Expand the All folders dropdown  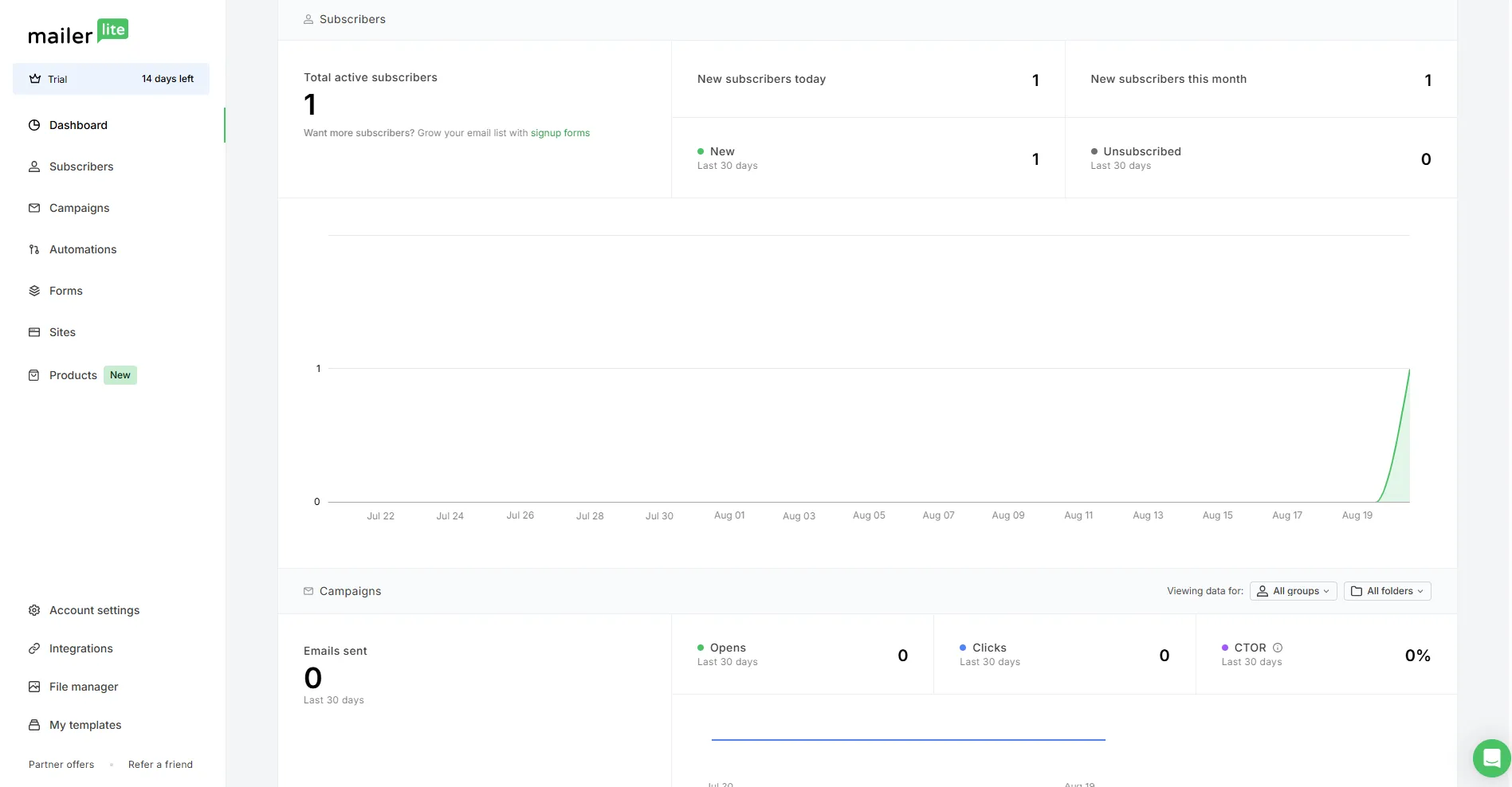pyautogui.click(x=1387, y=591)
